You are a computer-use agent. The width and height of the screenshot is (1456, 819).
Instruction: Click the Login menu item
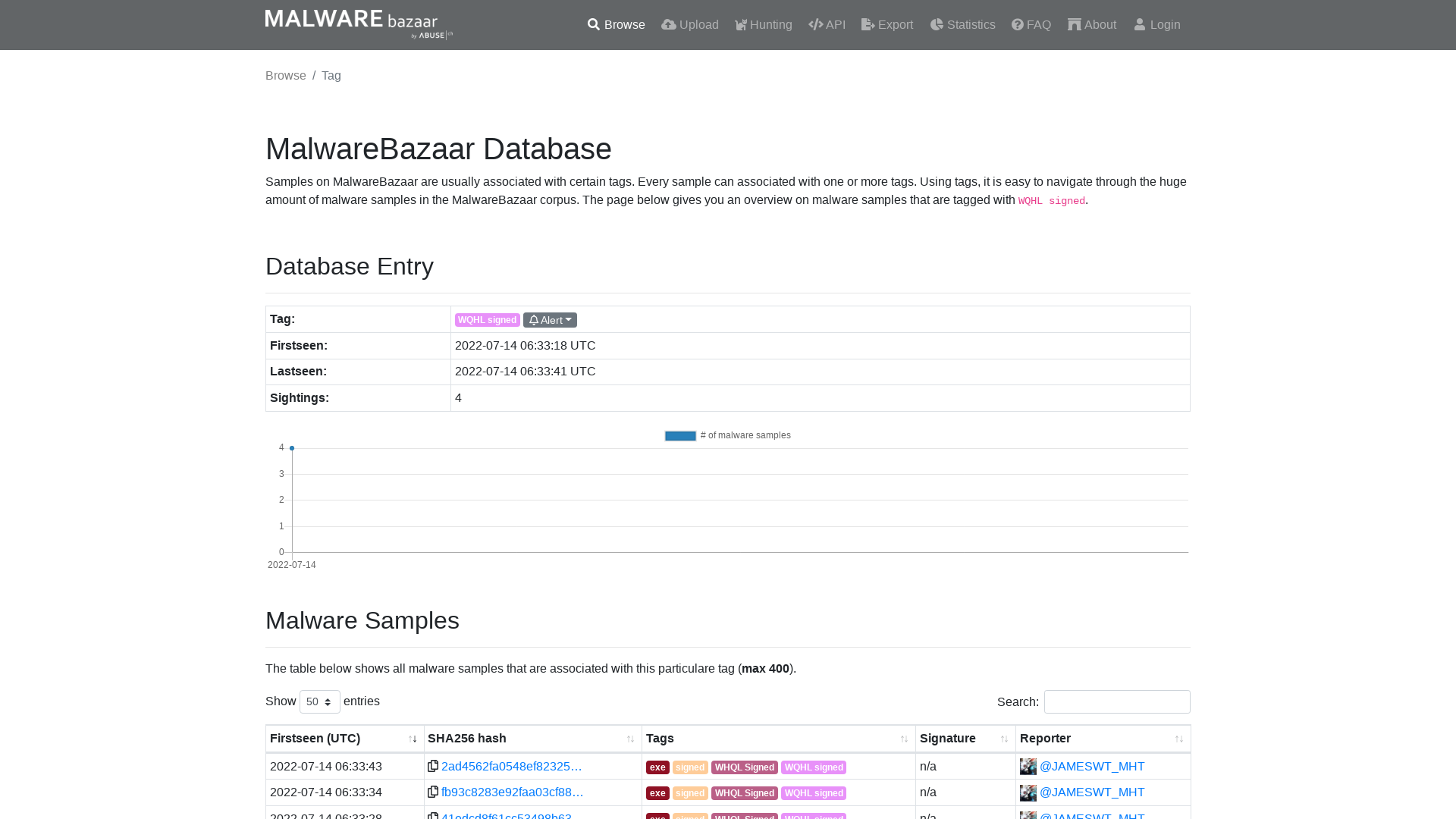1156,24
